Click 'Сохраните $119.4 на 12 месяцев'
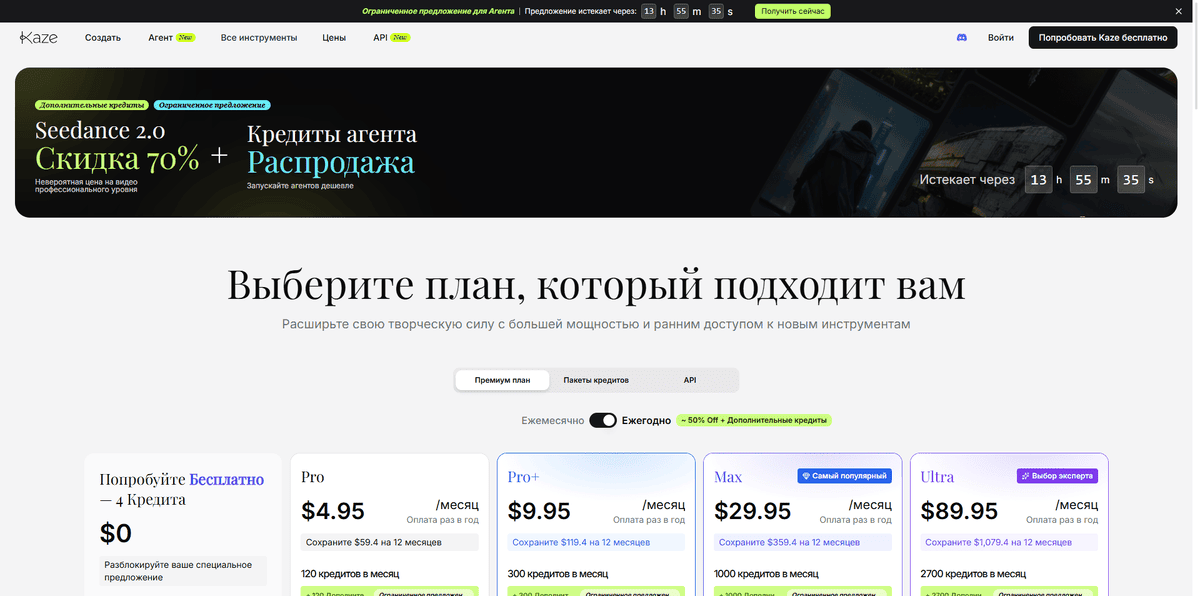This screenshot has height=596, width=1200. (596, 542)
